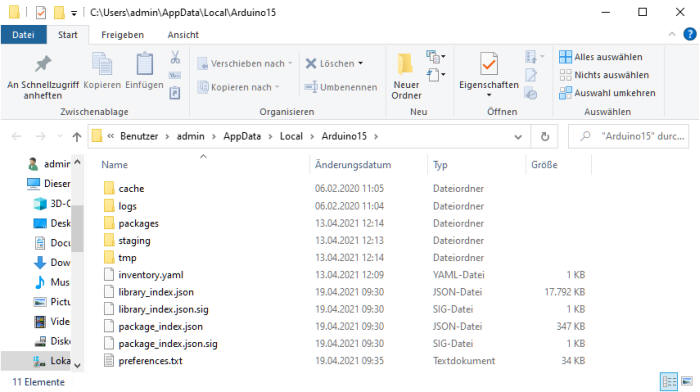Open the Eigenschaften checkmark icon
Viewport: 700px width, 392px height.
point(489,64)
